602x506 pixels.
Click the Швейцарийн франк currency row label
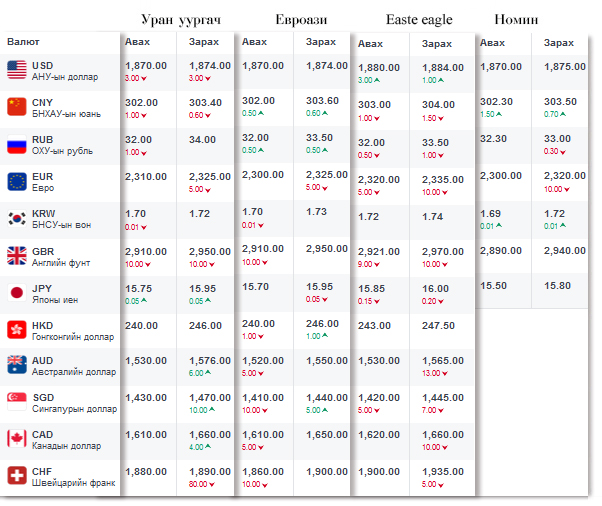[x=74, y=483]
